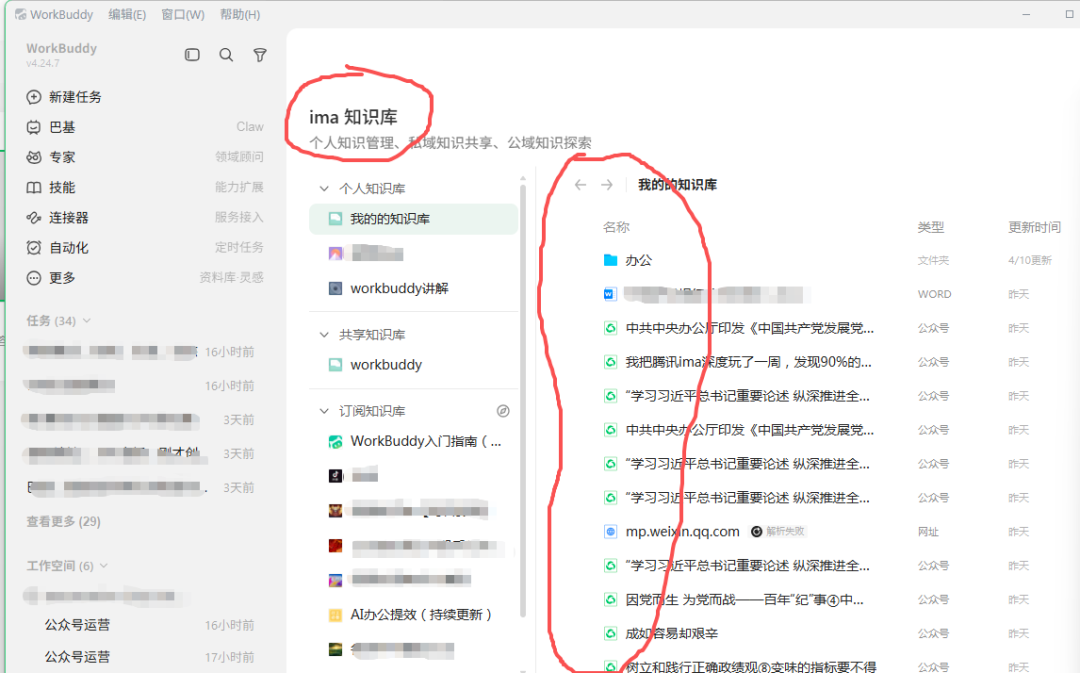Toggle the sidebar panel icon
Screen dimensions: 1080x673
(x=192, y=54)
